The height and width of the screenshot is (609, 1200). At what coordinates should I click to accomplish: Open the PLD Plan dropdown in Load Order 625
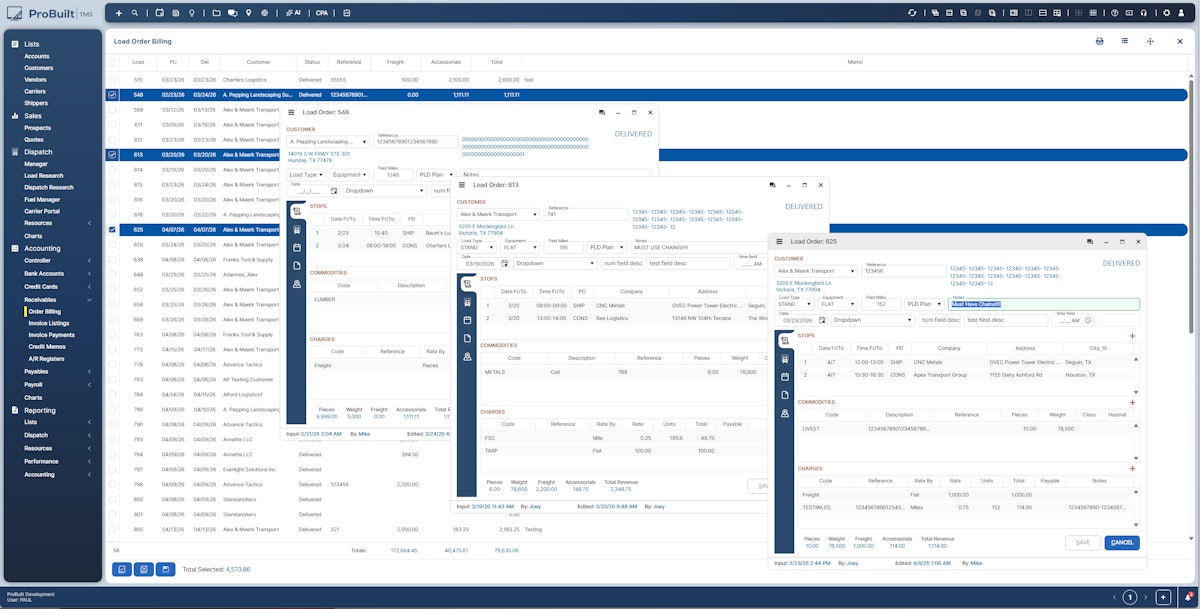[x=924, y=304]
